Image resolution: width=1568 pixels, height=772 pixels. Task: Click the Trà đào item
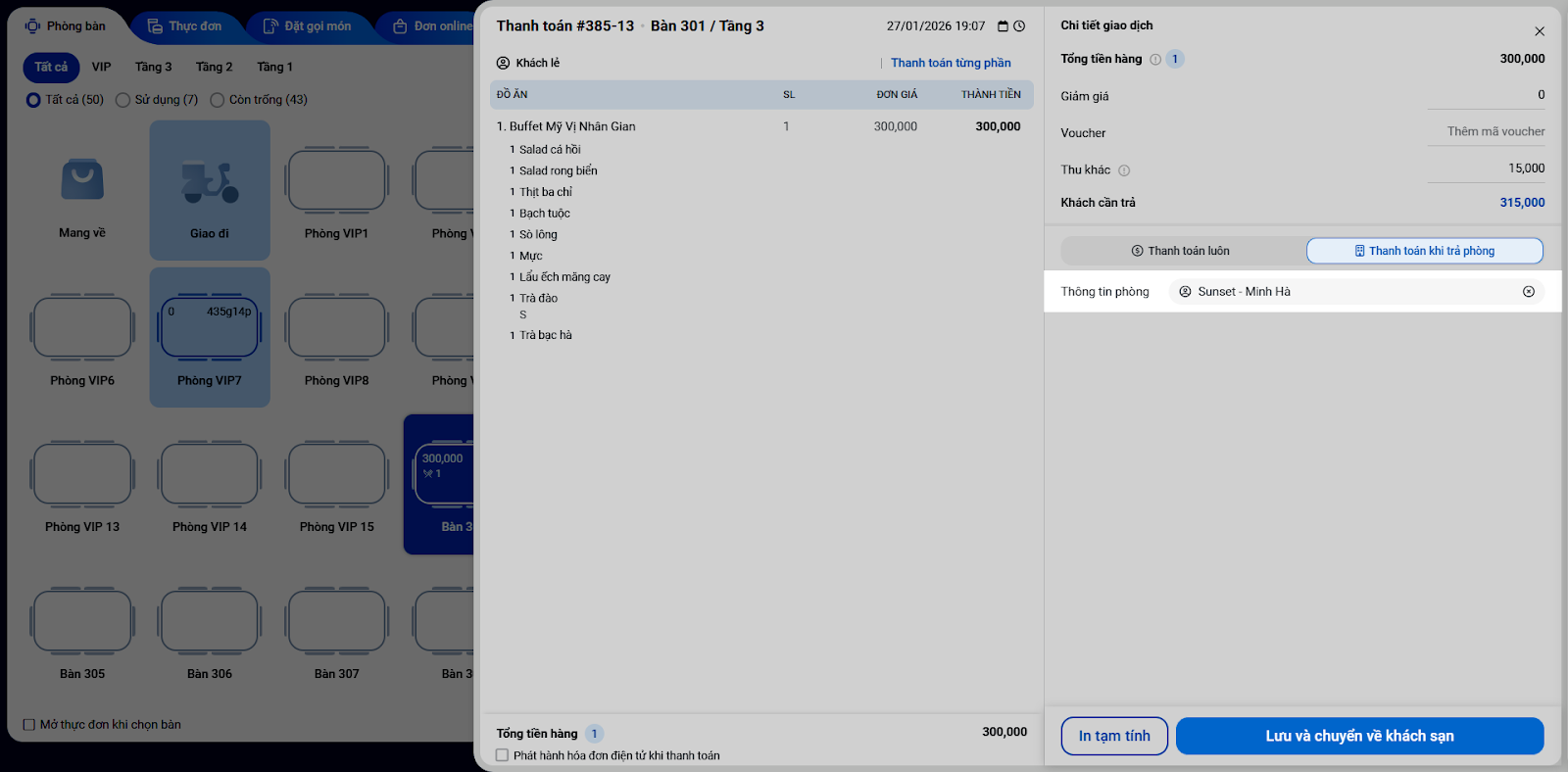click(x=538, y=299)
